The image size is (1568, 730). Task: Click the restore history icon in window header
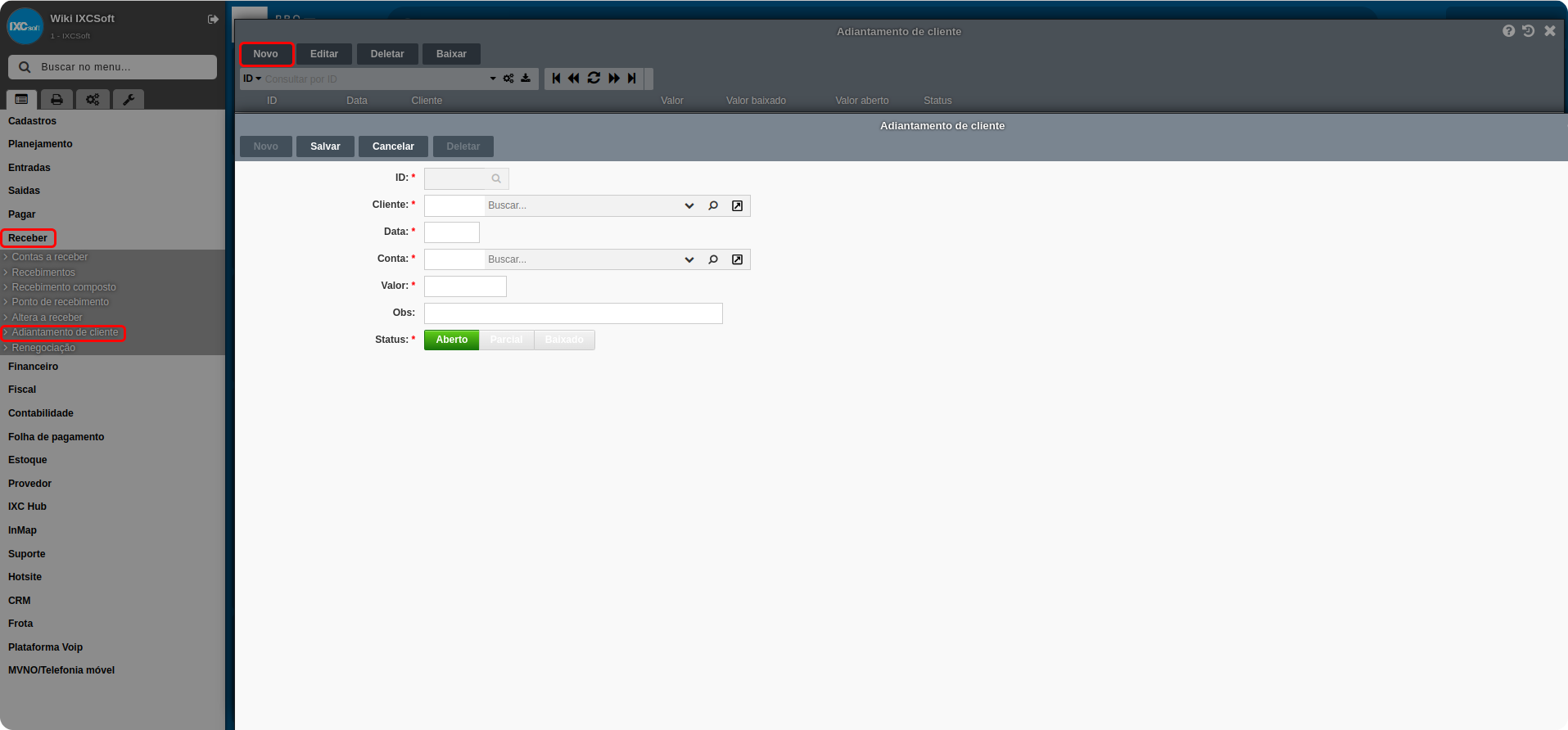point(1528,30)
